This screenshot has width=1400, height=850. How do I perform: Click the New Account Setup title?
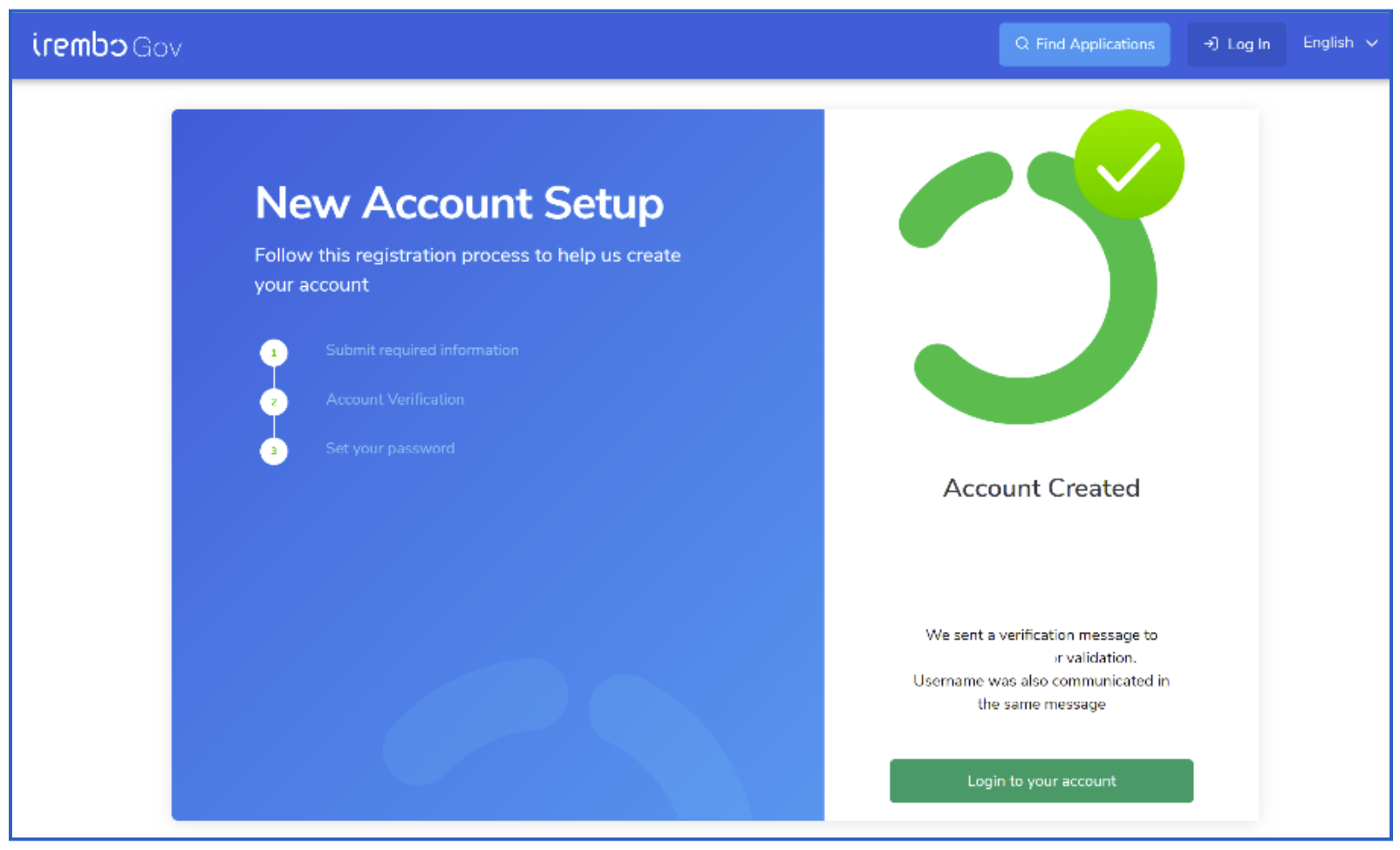pyautogui.click(x=460, y=203)
